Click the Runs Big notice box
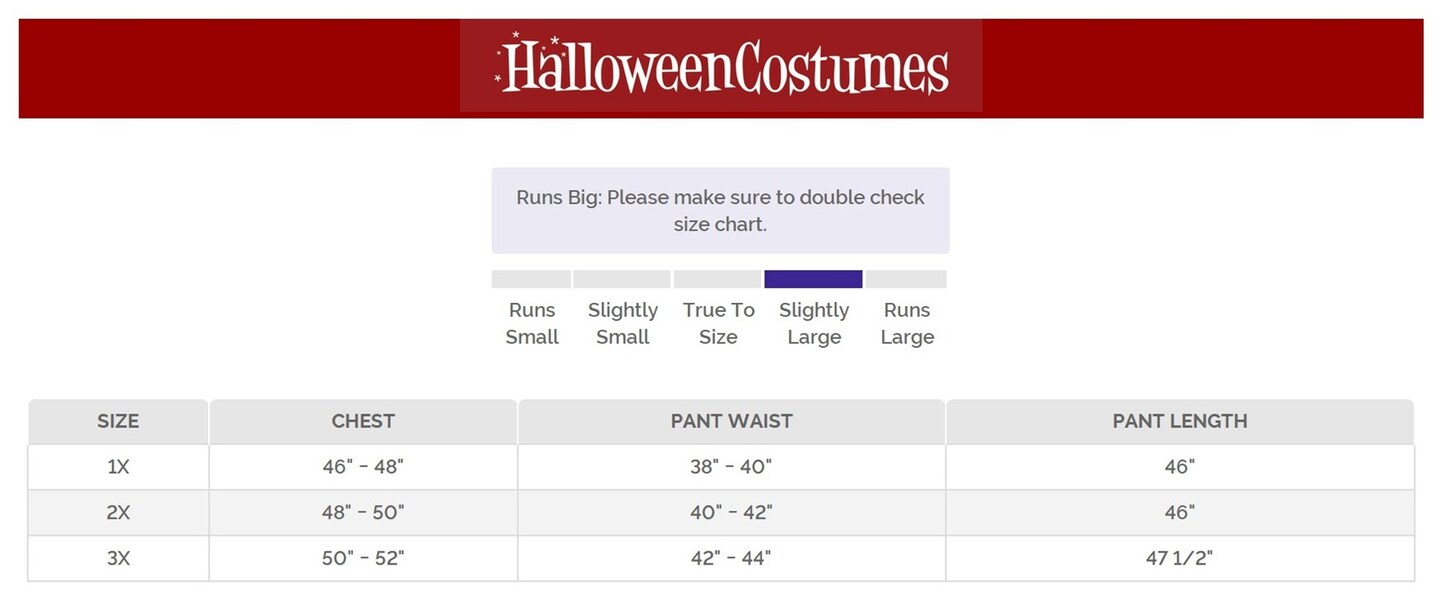The height and width of the screenshot is (609, 1440). point(720,210)
